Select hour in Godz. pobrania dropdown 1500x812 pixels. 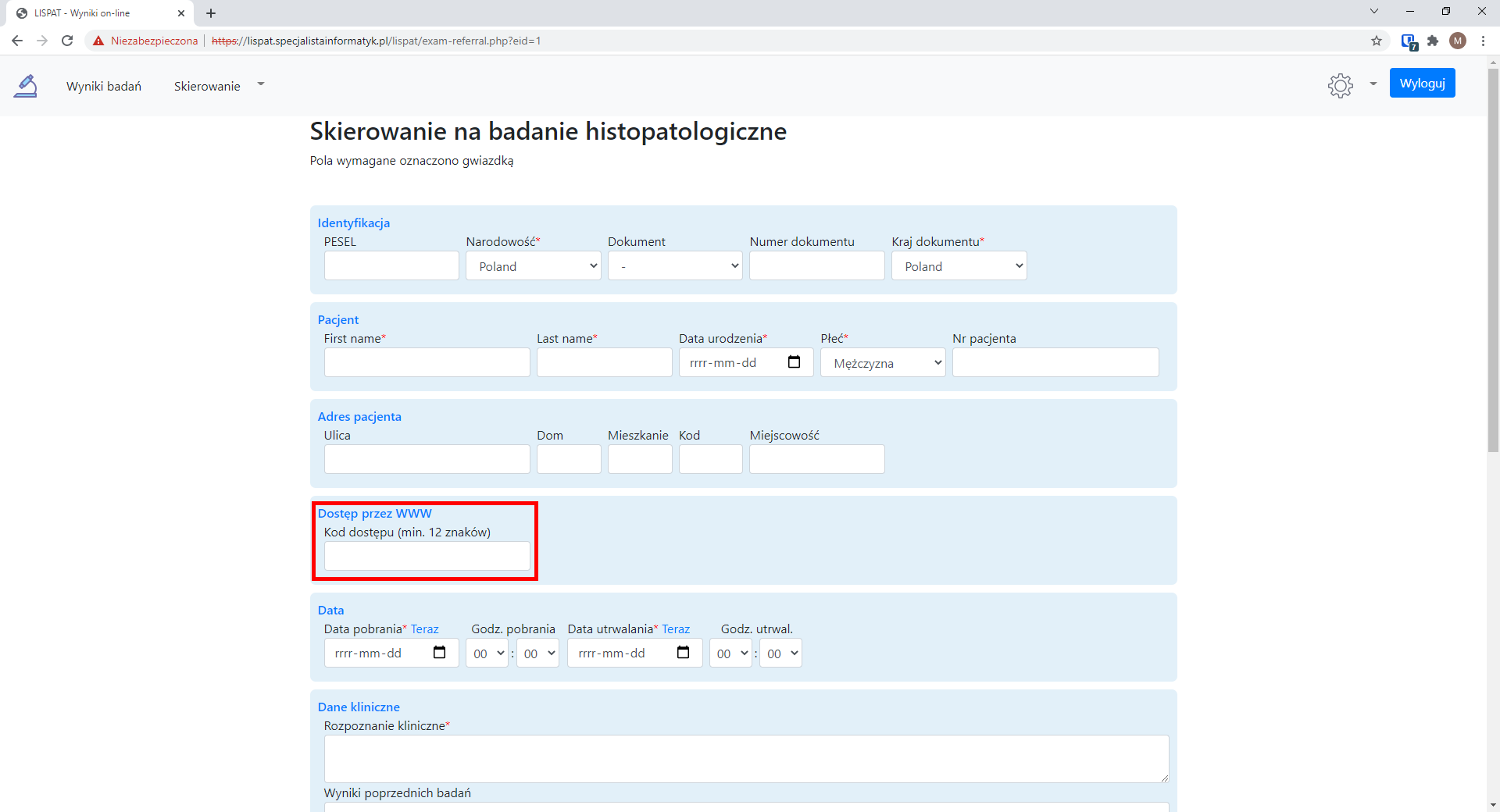(487, 654)
